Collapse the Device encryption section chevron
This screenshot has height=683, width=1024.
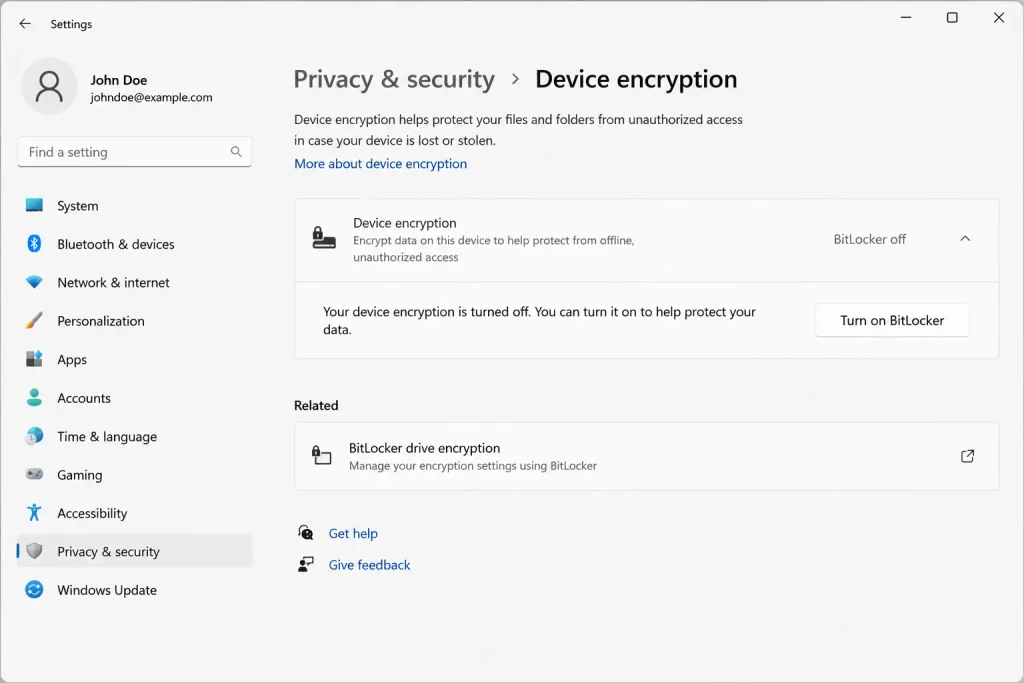(965, 239)
